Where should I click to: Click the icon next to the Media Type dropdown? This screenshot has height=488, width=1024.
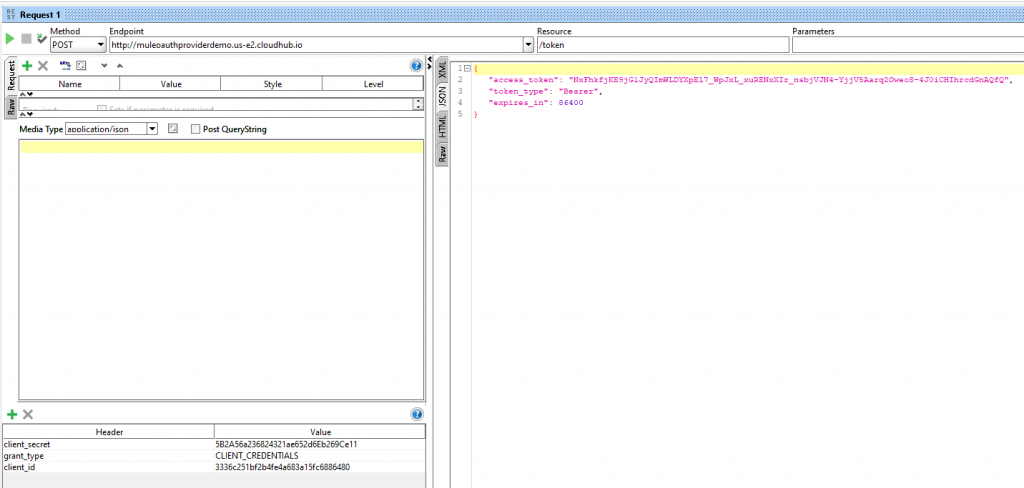click(173, 129)
